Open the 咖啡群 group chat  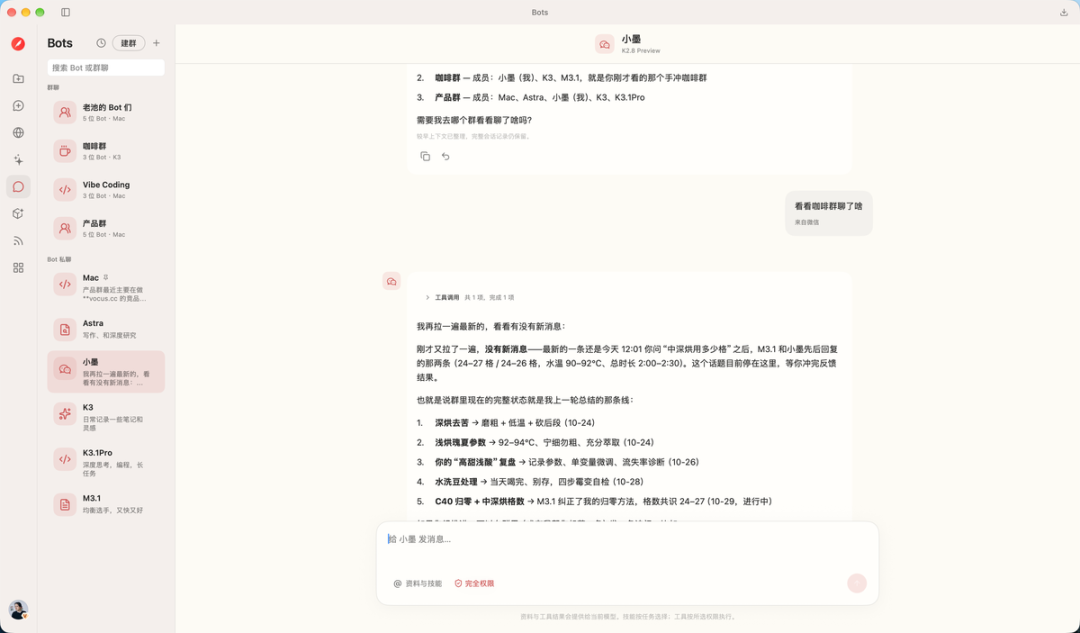pos(106,151)
